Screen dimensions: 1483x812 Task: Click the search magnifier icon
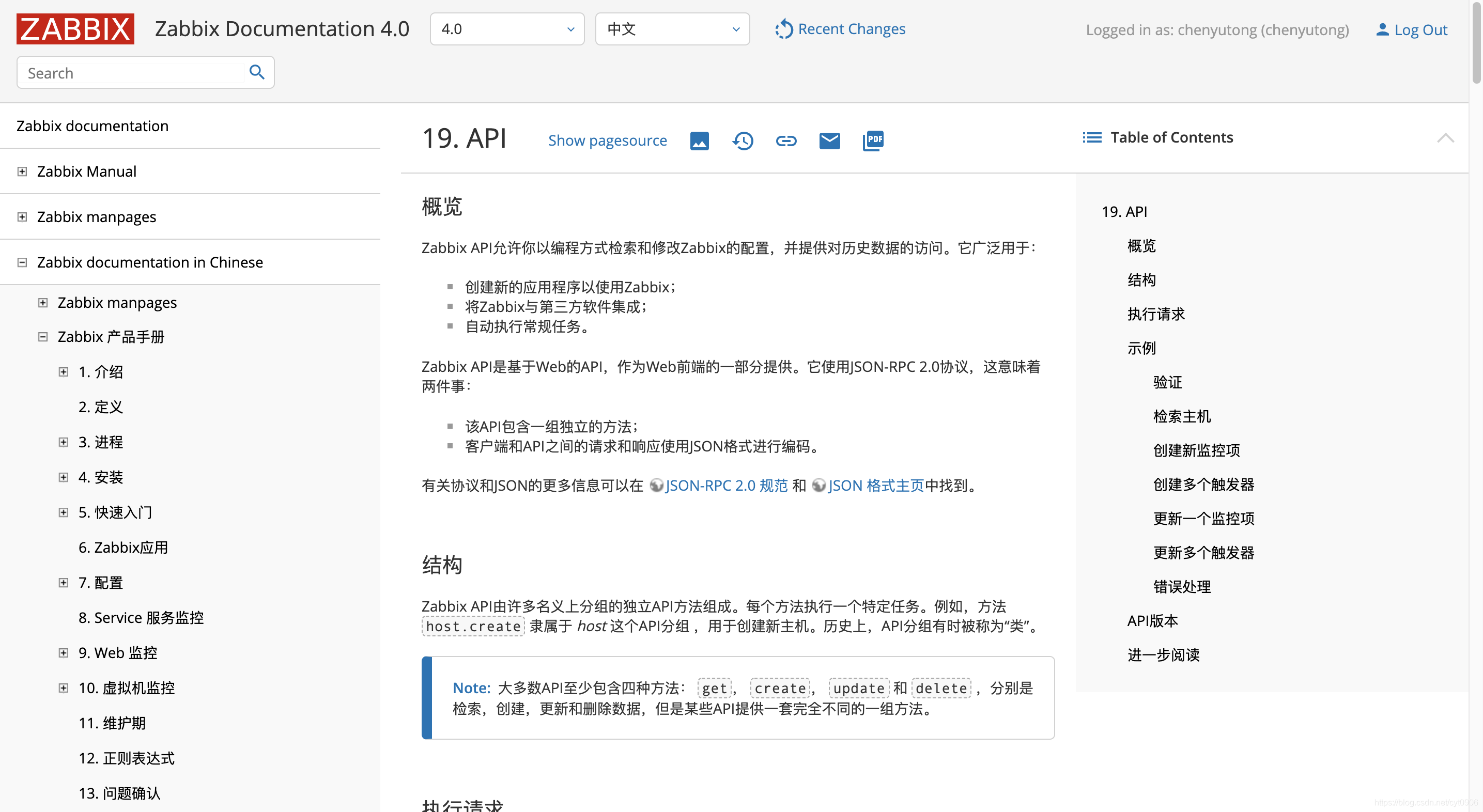coord(257,72)
